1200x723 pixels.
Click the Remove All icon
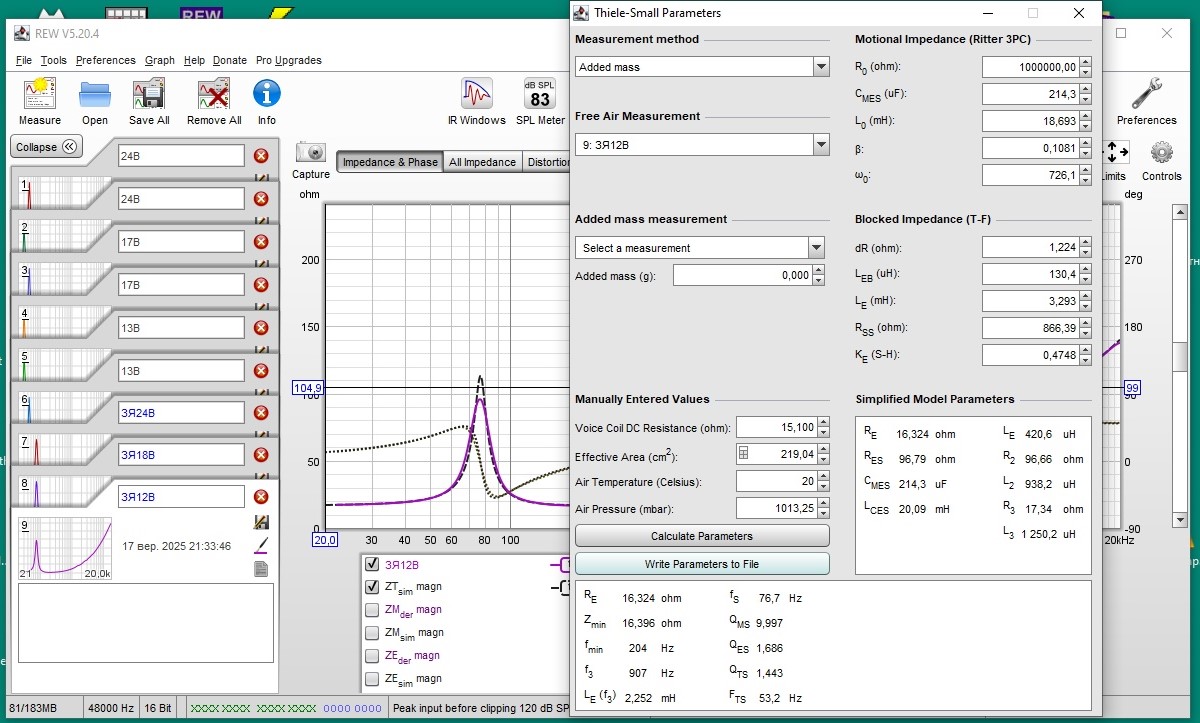[214, 96]
